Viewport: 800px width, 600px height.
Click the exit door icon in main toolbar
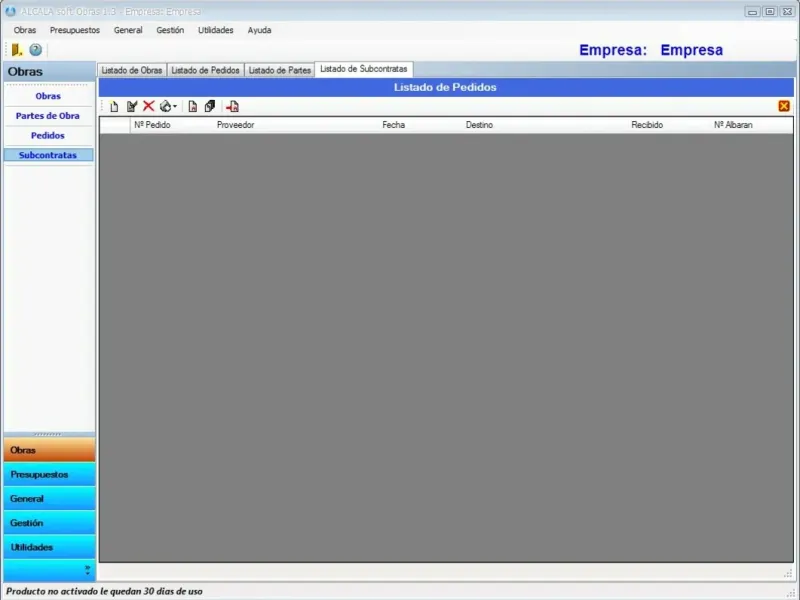tap(17, 49)
